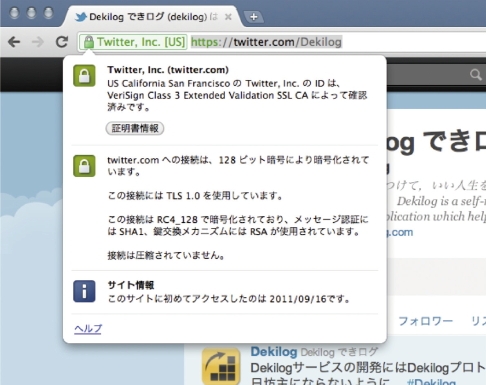The width and height of the screenshot is (486, 385).
Task: Click the ヘルプ help link
Action: point(88,329)
